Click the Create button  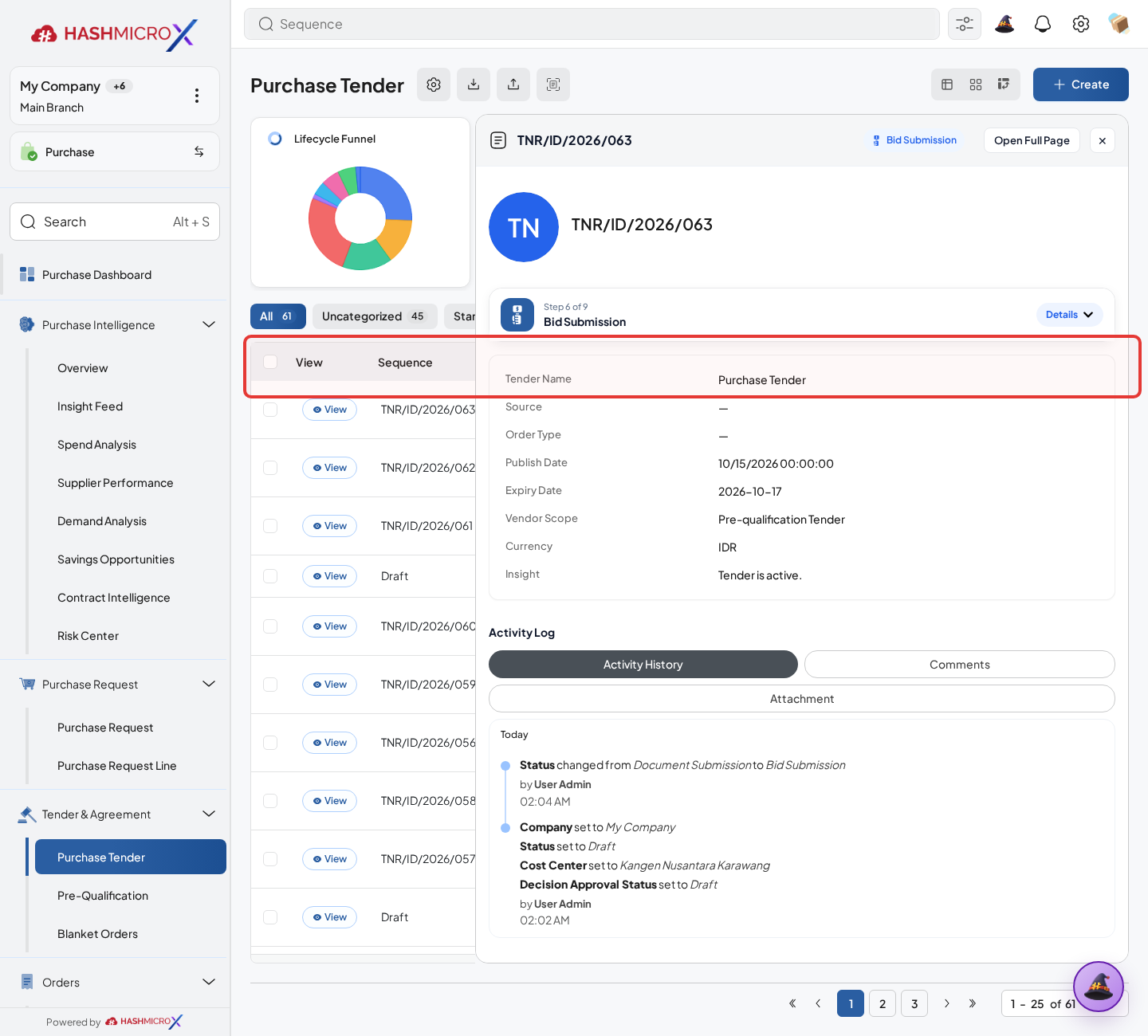pyautogui.click(x=1080, y=84)
